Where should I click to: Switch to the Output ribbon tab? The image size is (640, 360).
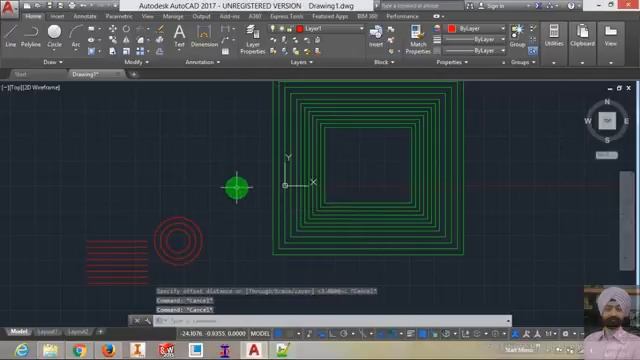[201, 16]
